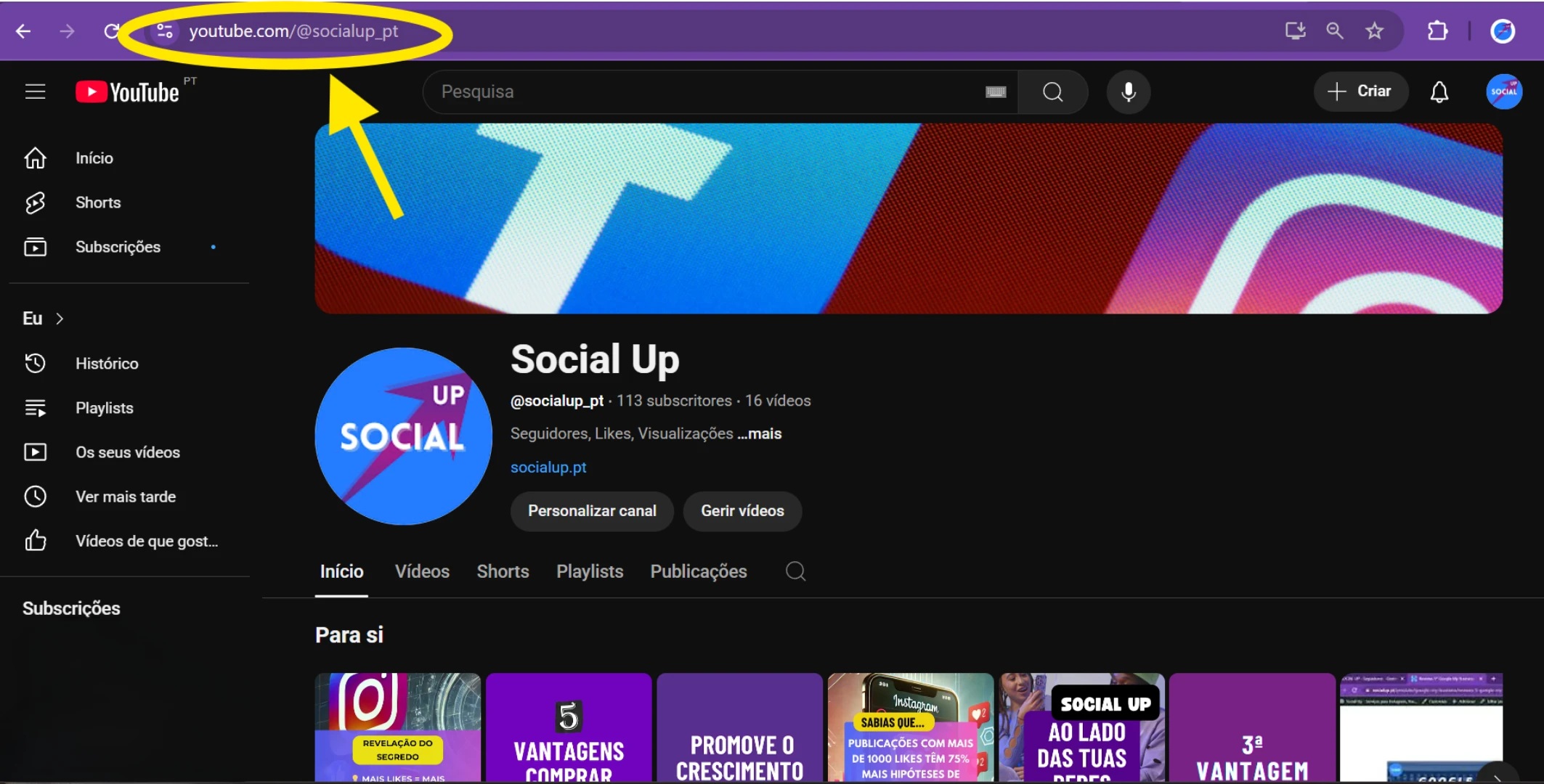Open the 5 Vantagens Comprar video thumbnail
The width and height of the screenshot is (1544, 784).
[569, 727]
